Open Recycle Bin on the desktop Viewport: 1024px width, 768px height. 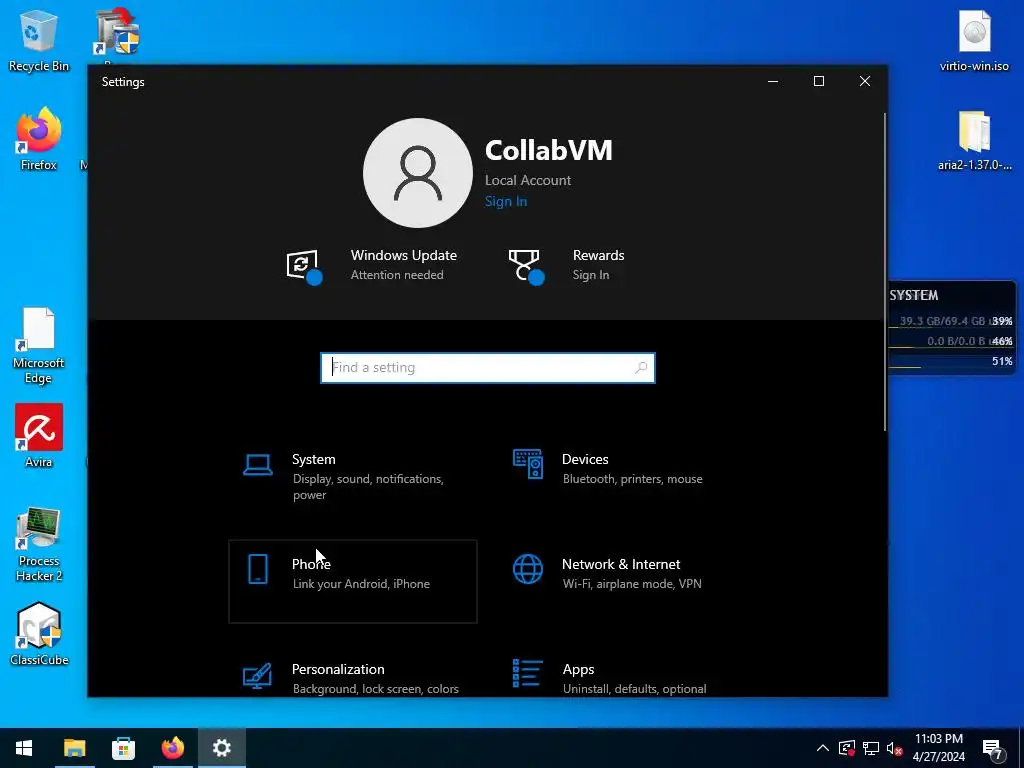(39, 40)
